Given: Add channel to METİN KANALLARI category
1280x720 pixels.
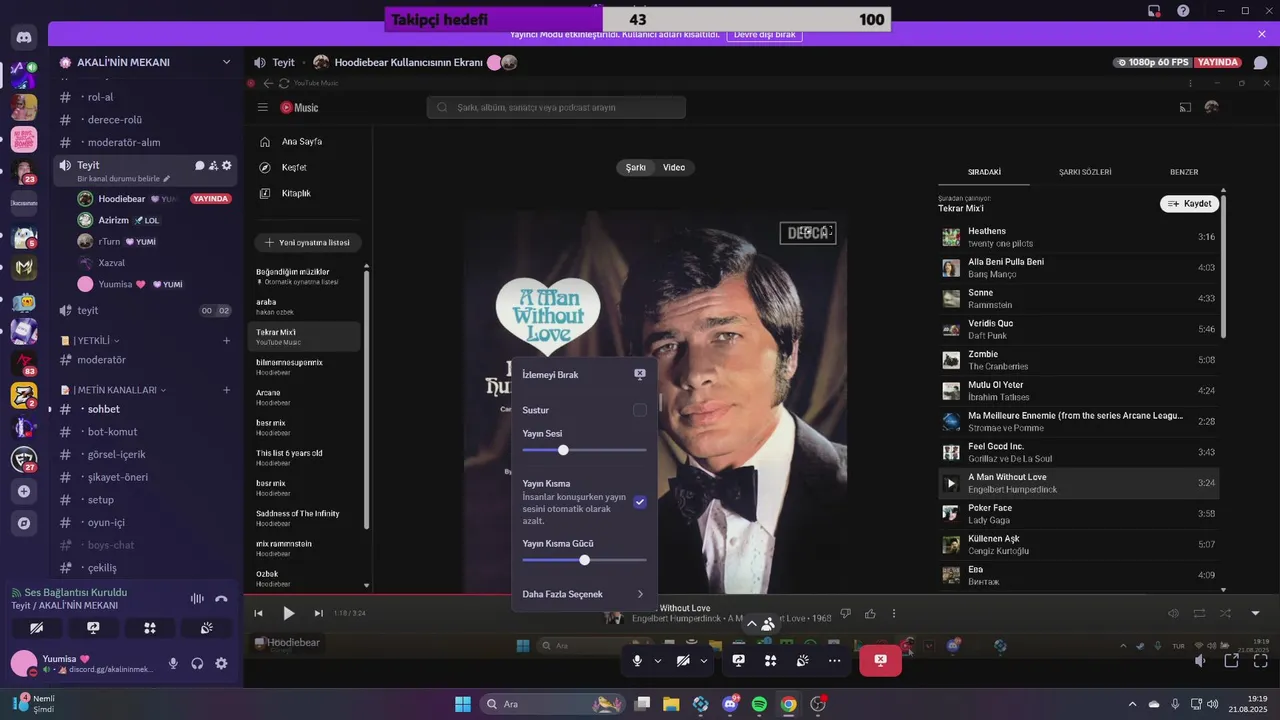Looking at the screenshot, I should click(x=227, y=390).
